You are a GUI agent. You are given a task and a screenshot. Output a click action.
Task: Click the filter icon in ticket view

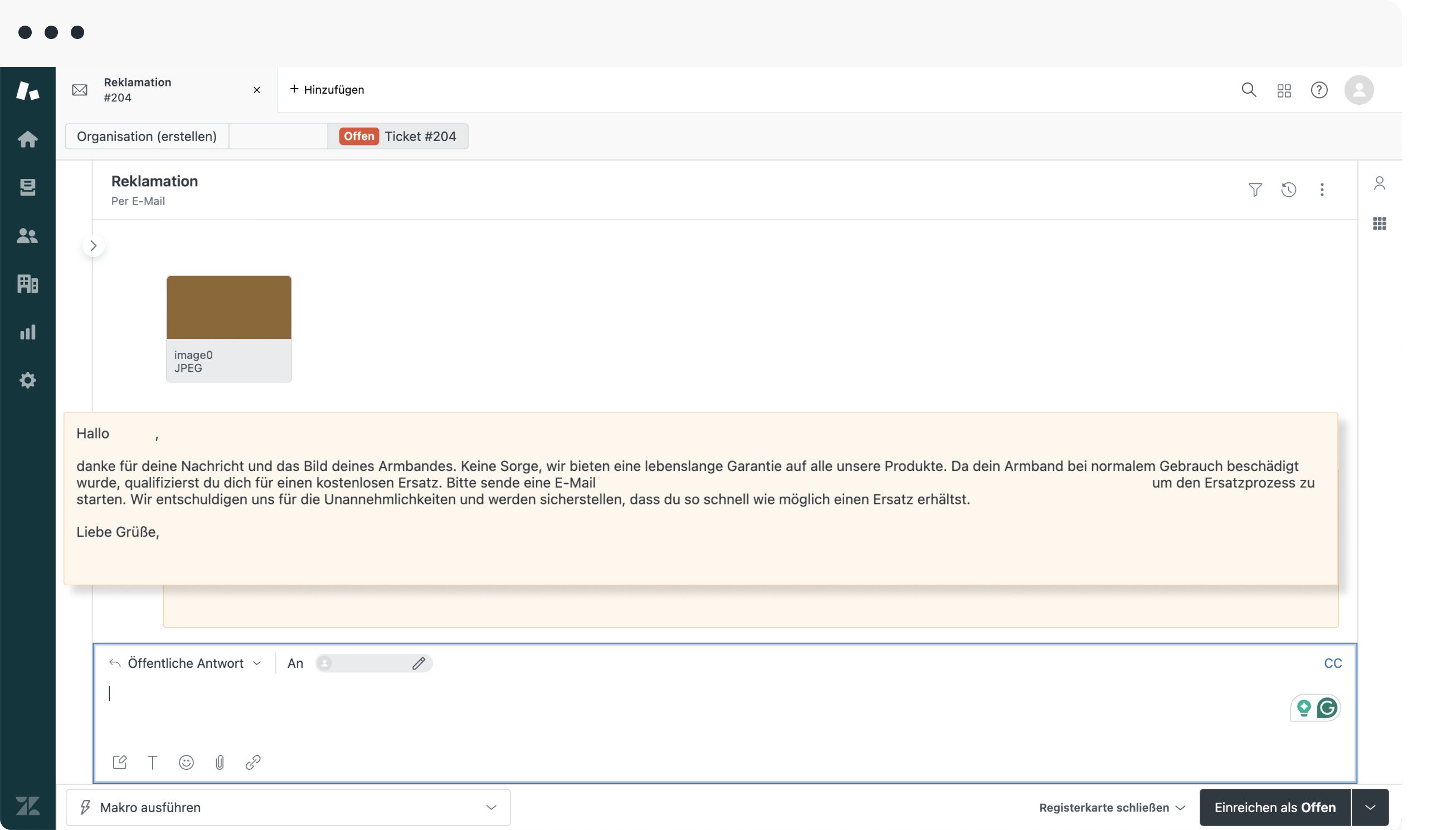[1255, 189]
